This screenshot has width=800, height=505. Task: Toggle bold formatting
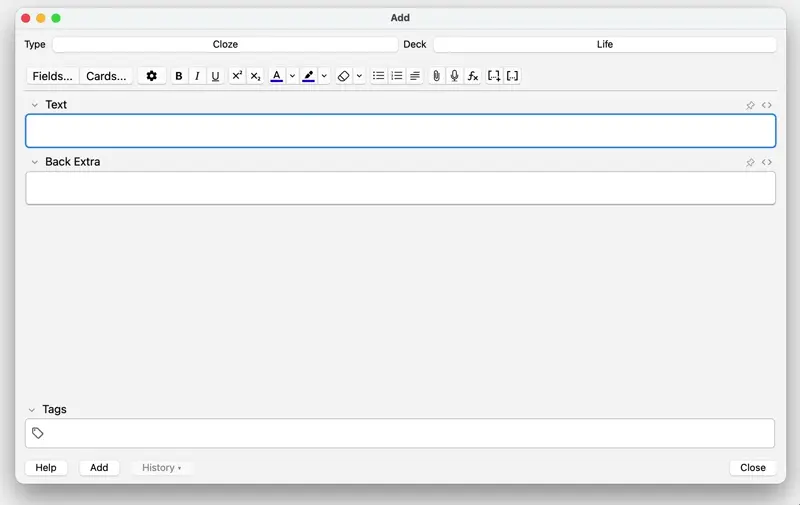click(x=179, y=76)
